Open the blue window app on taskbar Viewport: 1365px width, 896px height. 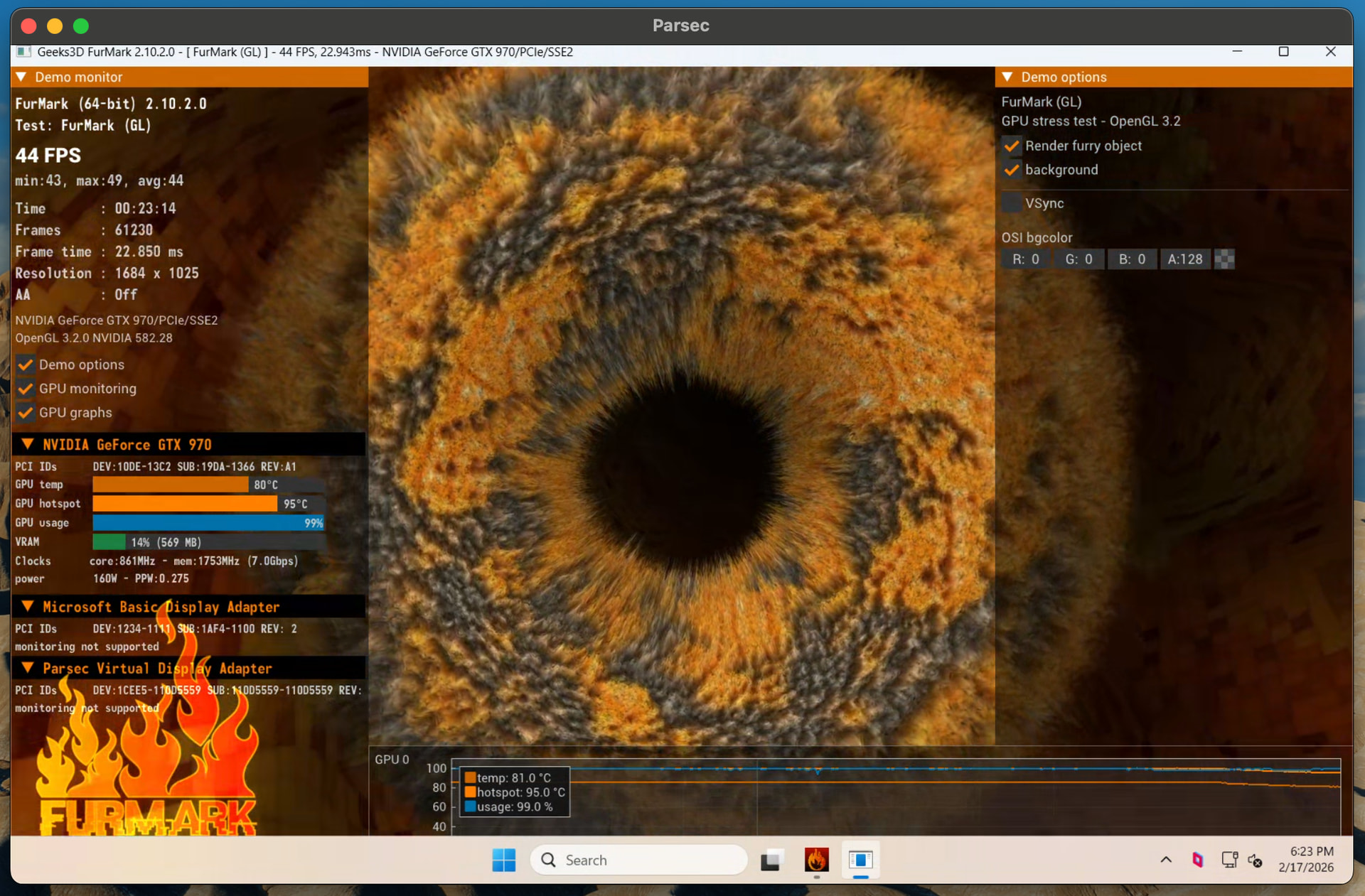[860, 860]
